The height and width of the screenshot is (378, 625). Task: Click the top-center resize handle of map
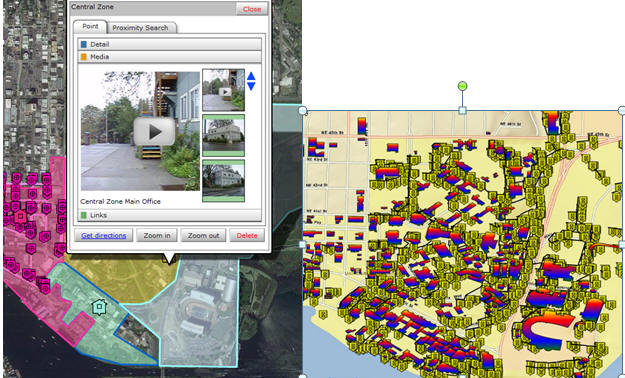[462, 110]
